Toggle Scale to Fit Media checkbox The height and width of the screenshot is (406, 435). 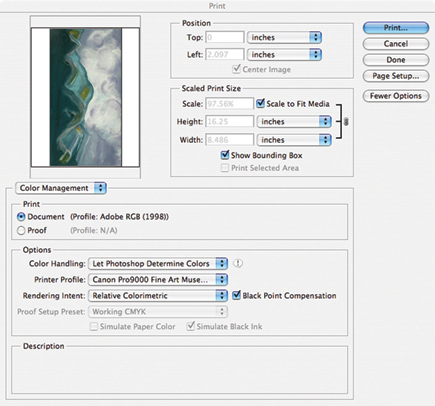[x=260, y=103]
